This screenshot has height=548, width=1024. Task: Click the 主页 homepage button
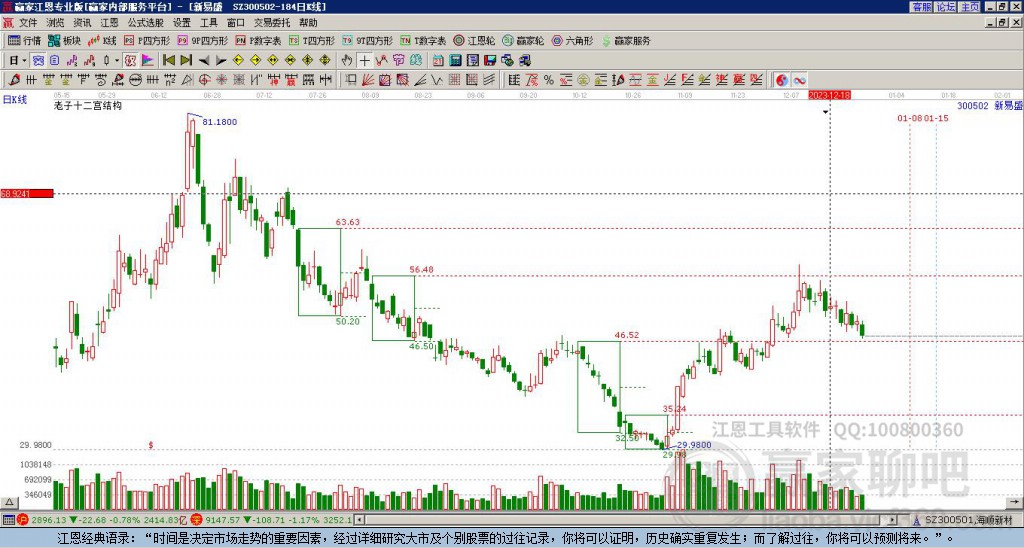click(970, 7)
